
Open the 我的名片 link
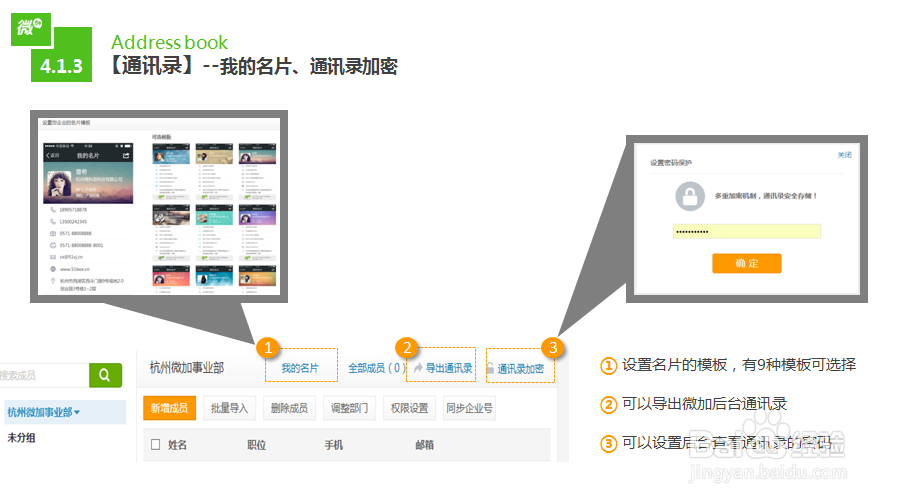point(300,368)
